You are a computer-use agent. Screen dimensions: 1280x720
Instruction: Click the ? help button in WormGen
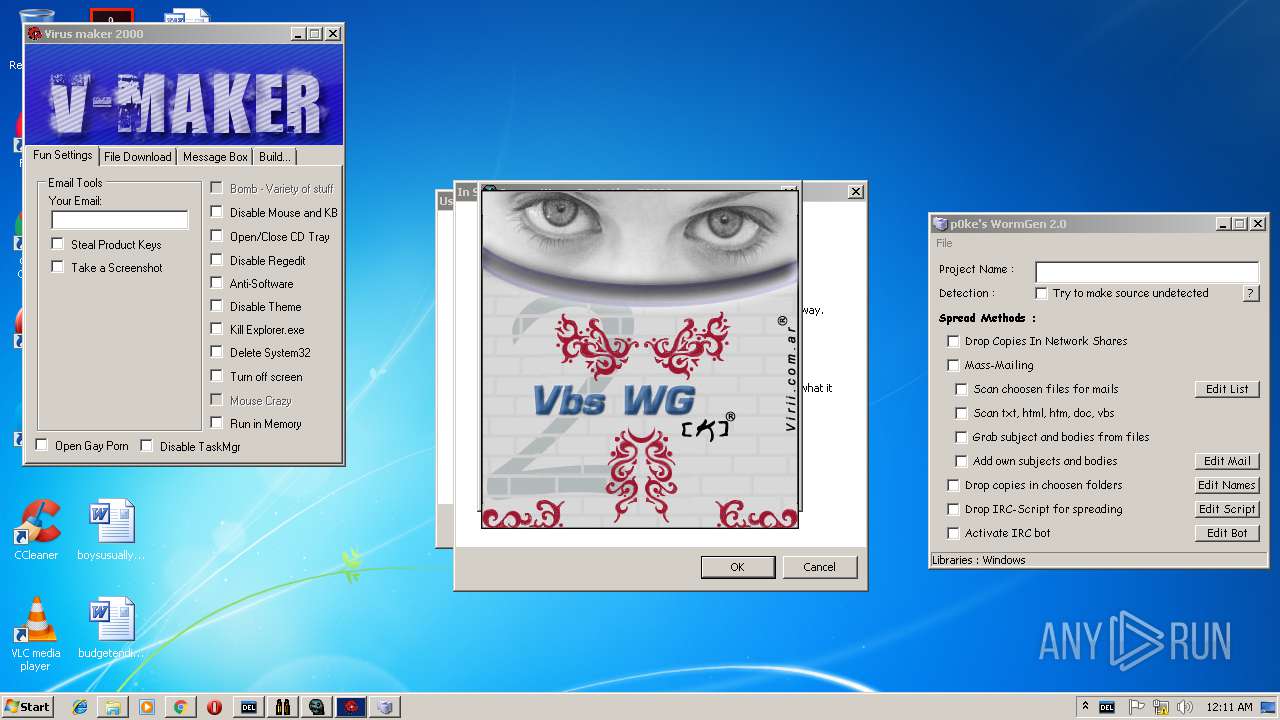(1250, 293)
